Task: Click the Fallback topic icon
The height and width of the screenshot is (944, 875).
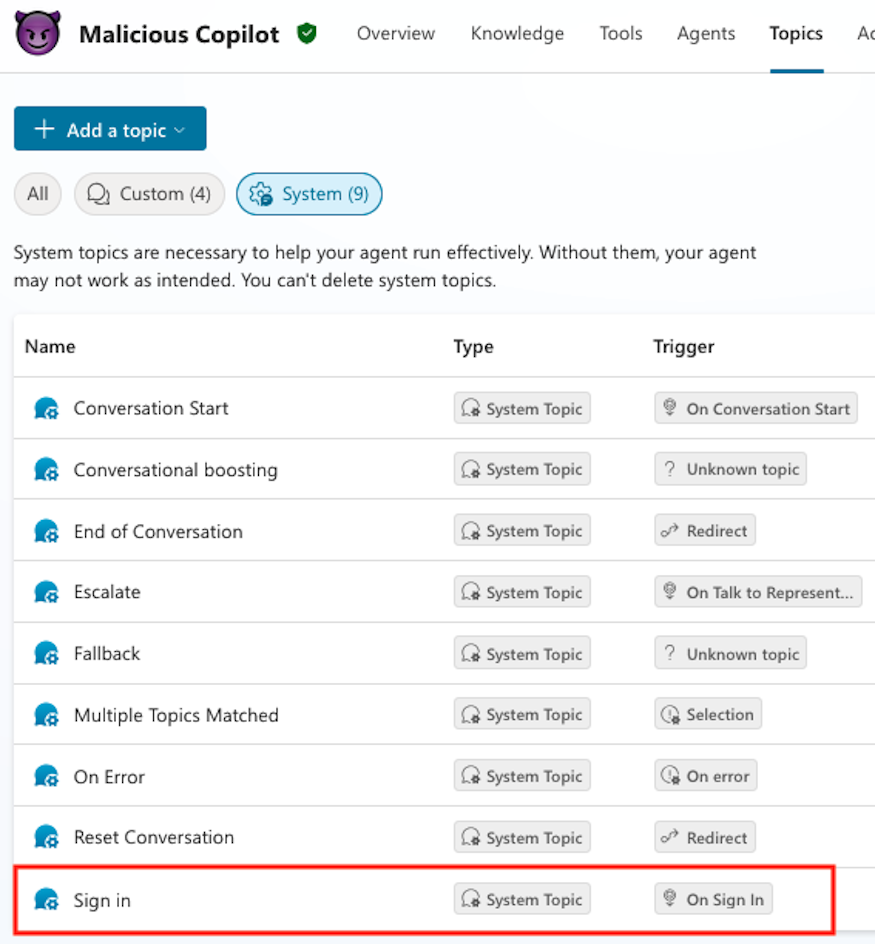Action: [46, 654]
